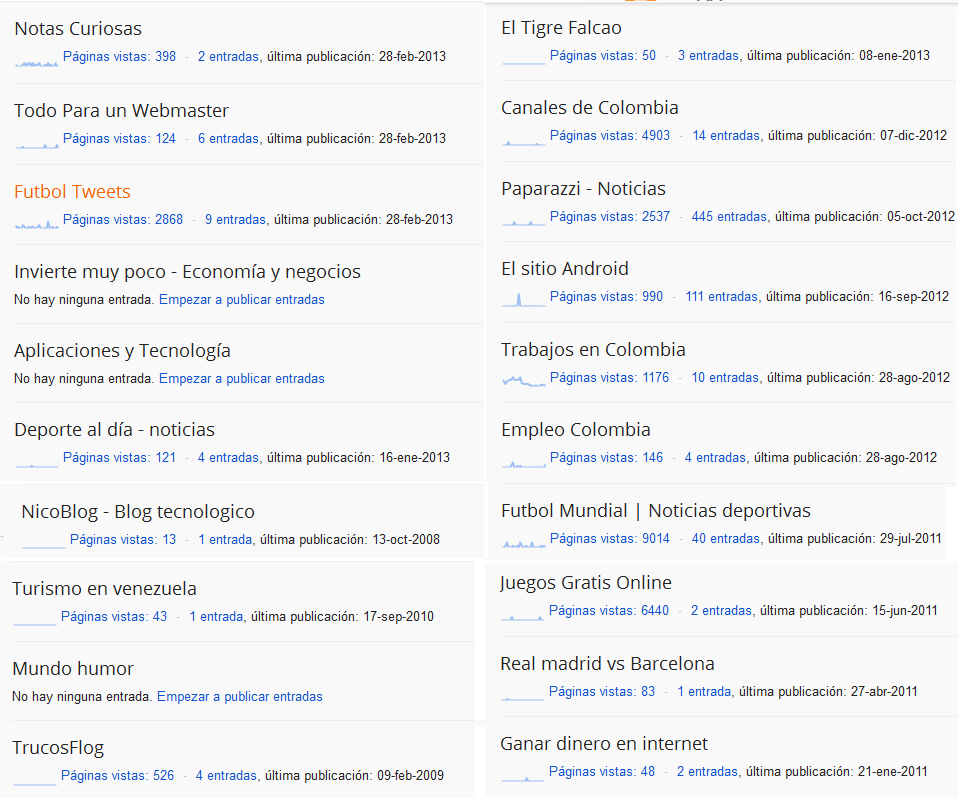Viewport: 958px width, 800px height.
Task: Open Aplicaciones y Tecnología blog title
Action: pyautogui.click(x=122, y=351)
